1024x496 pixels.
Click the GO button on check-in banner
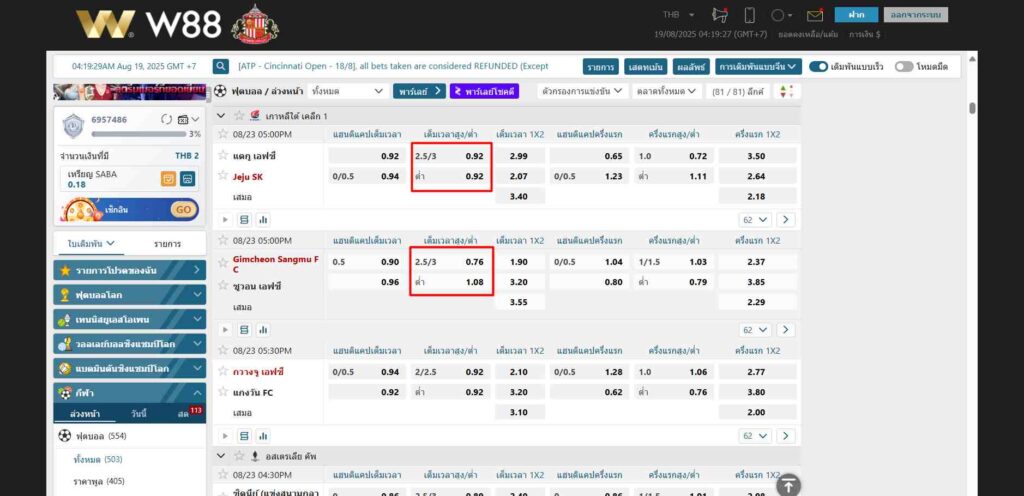[x=184, y=209]
